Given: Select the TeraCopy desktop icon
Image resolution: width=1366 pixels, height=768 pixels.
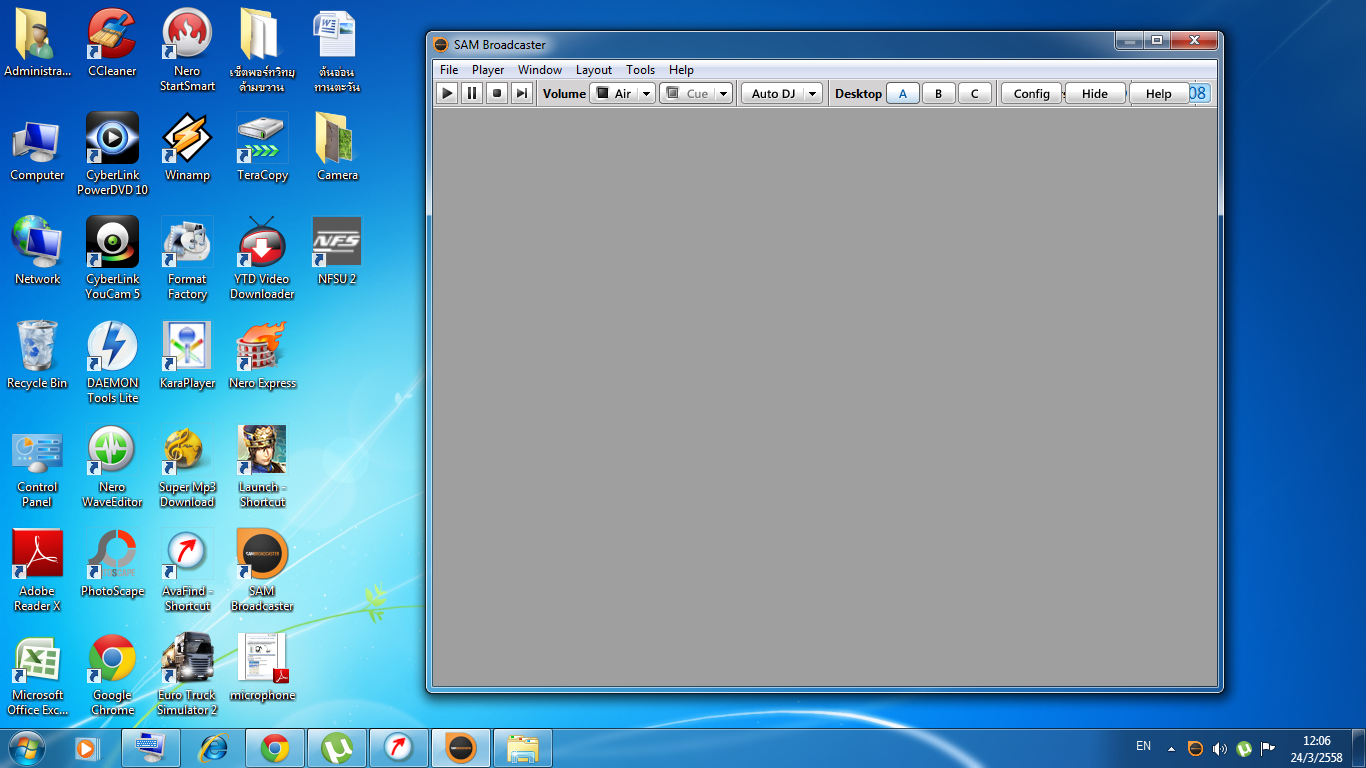Looking at the screenshot, I should click(262, 148).
